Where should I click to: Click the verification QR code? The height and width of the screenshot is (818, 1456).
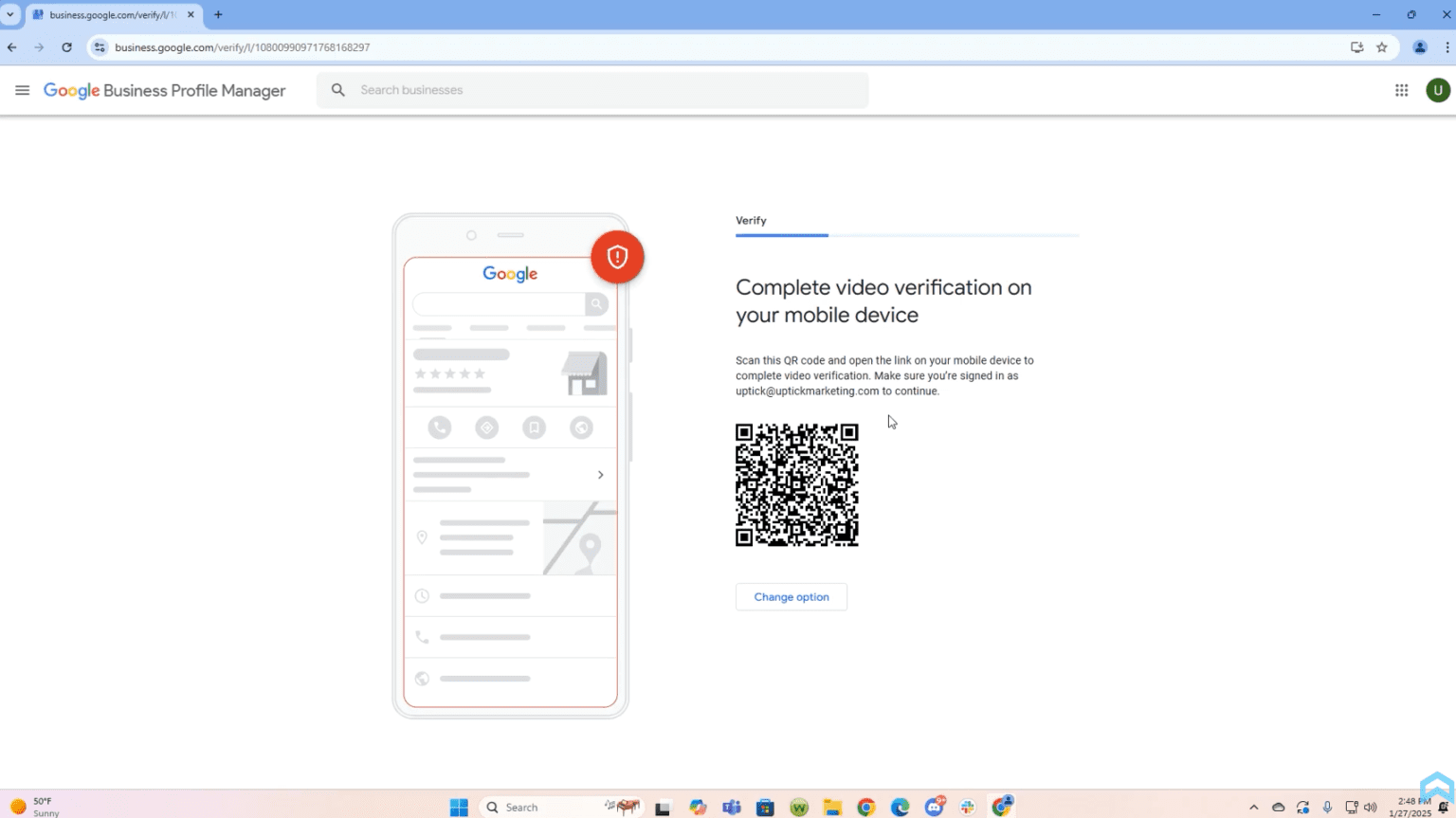pos(797,484)
